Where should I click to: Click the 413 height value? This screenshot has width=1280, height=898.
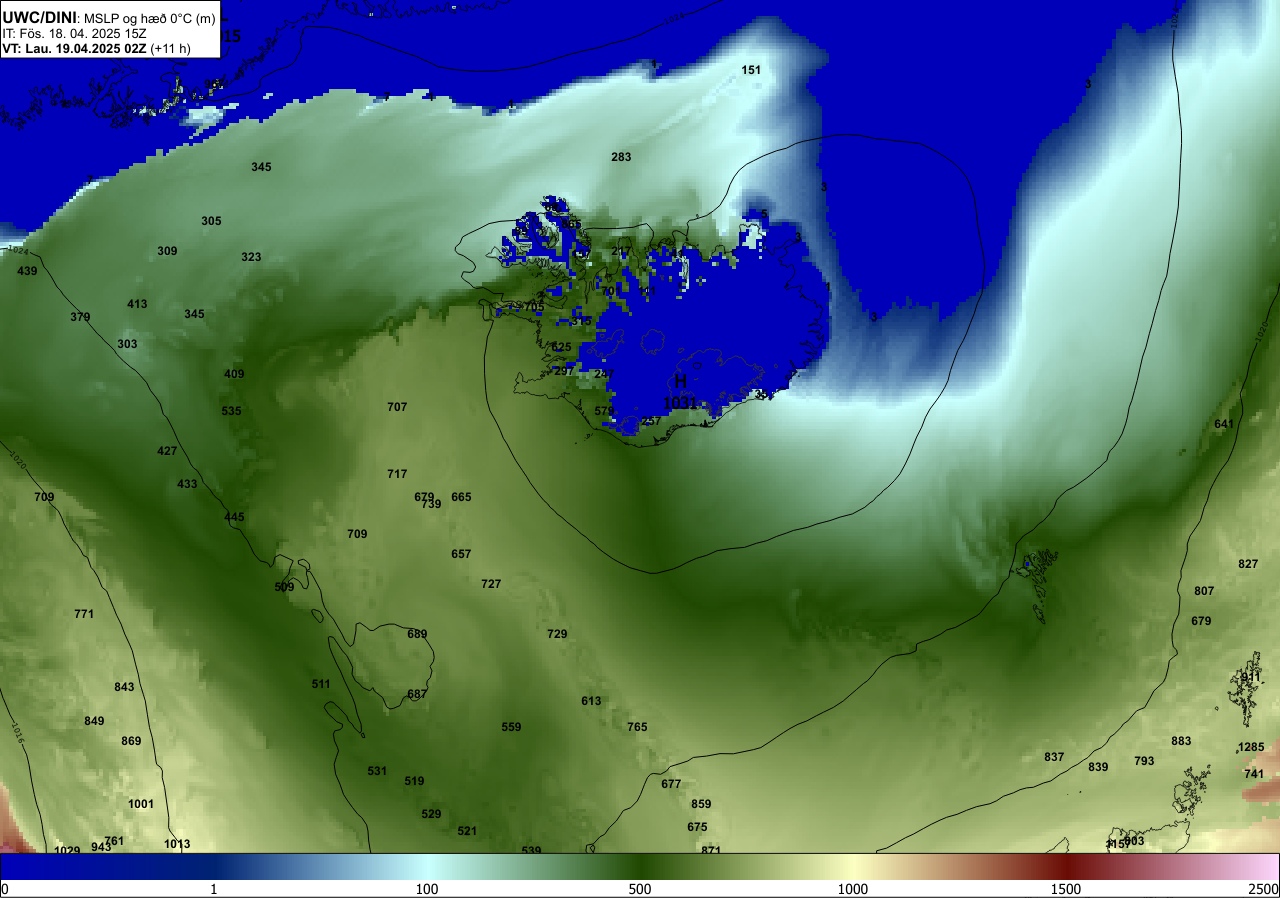pyautogui.click(x=137, y=304)
